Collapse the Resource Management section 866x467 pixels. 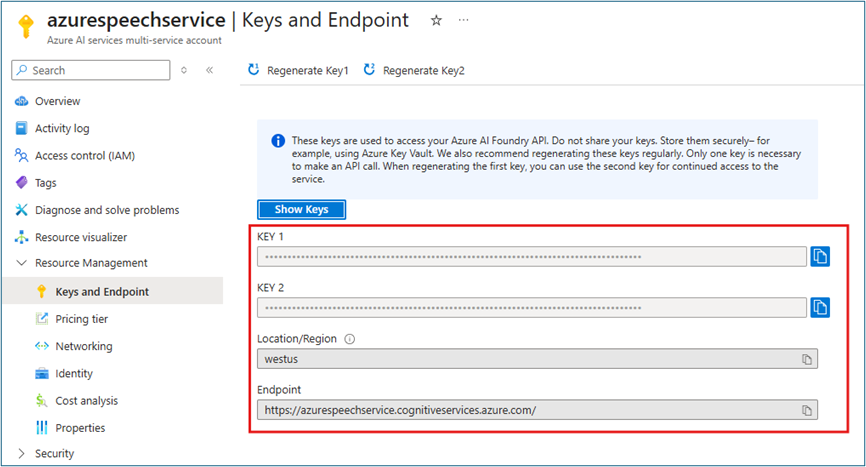point(21,263)
